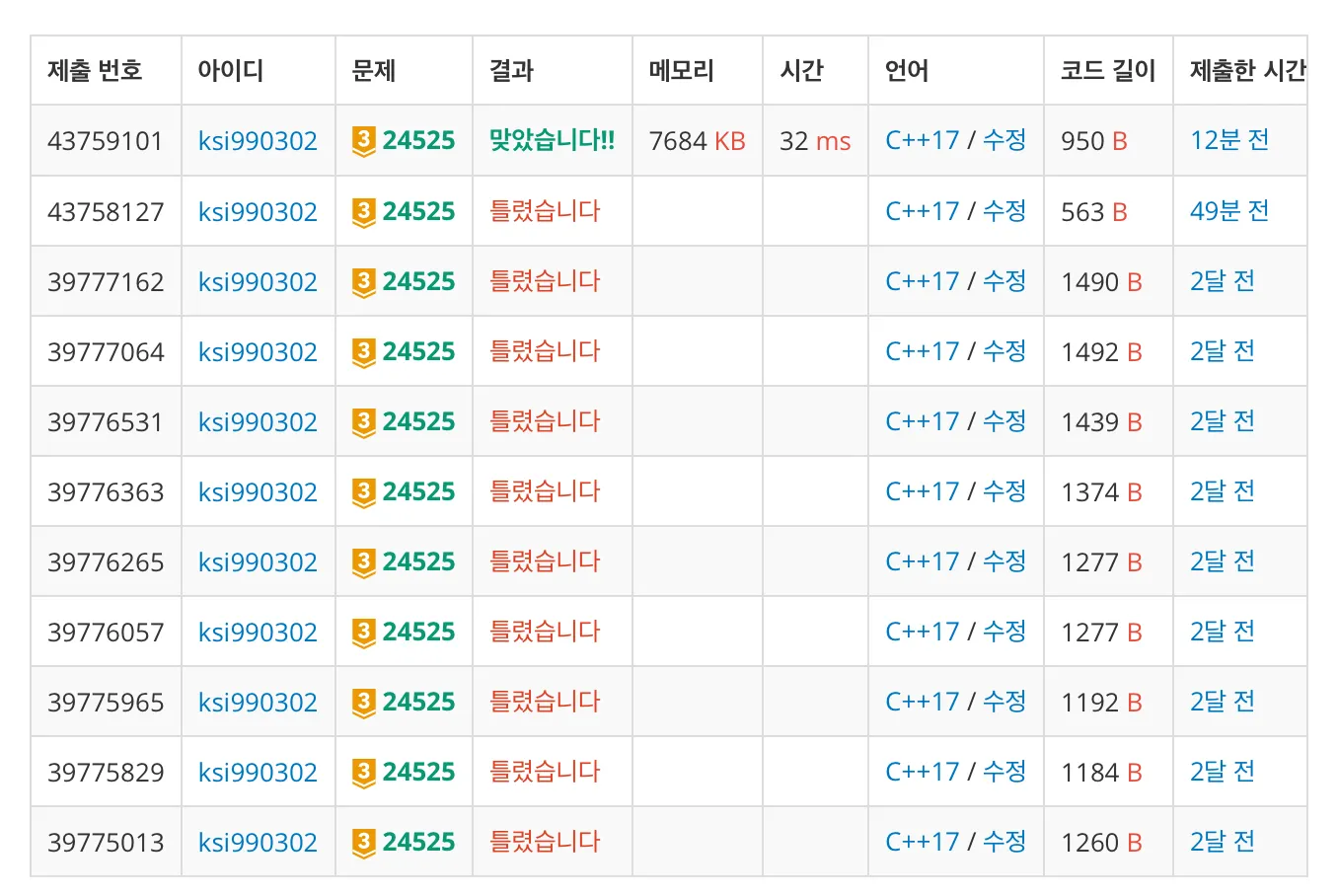Open user ksi990302 in row 43759101
Image resolution: width=1338 pixels, height=896 pixels.
tap(258, 141)
